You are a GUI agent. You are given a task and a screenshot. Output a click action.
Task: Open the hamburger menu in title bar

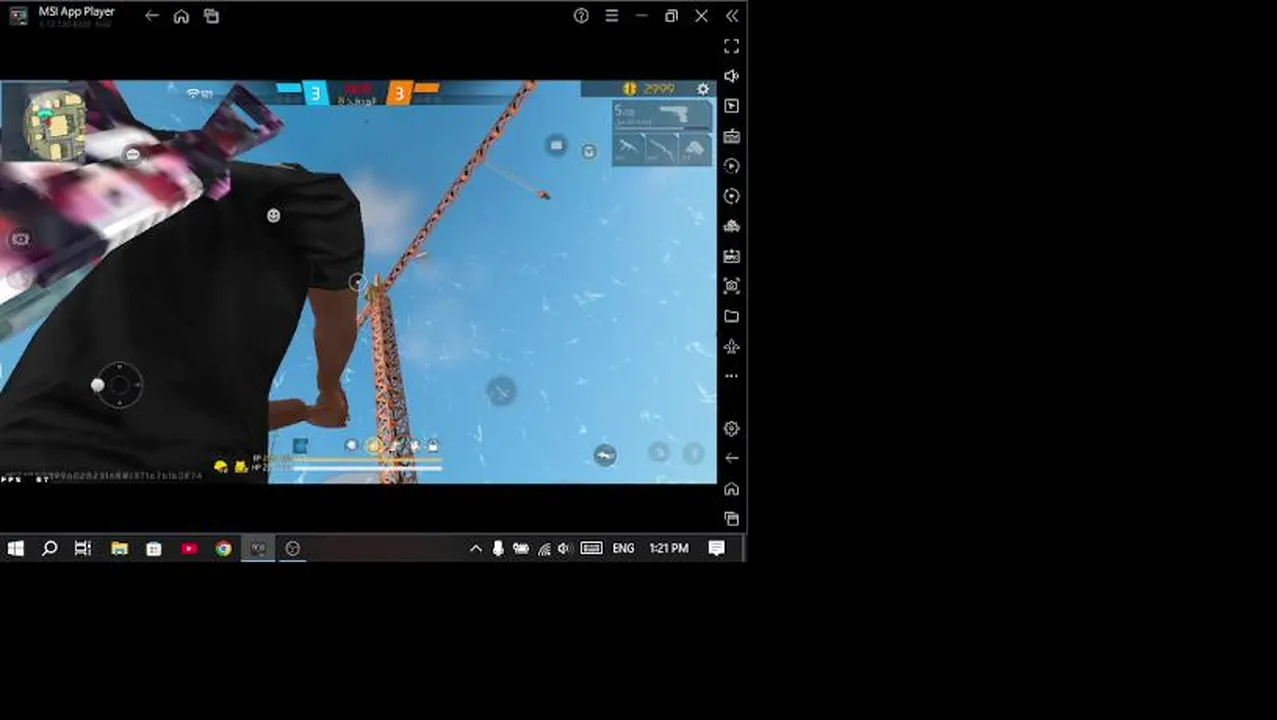tap(611, 16)
